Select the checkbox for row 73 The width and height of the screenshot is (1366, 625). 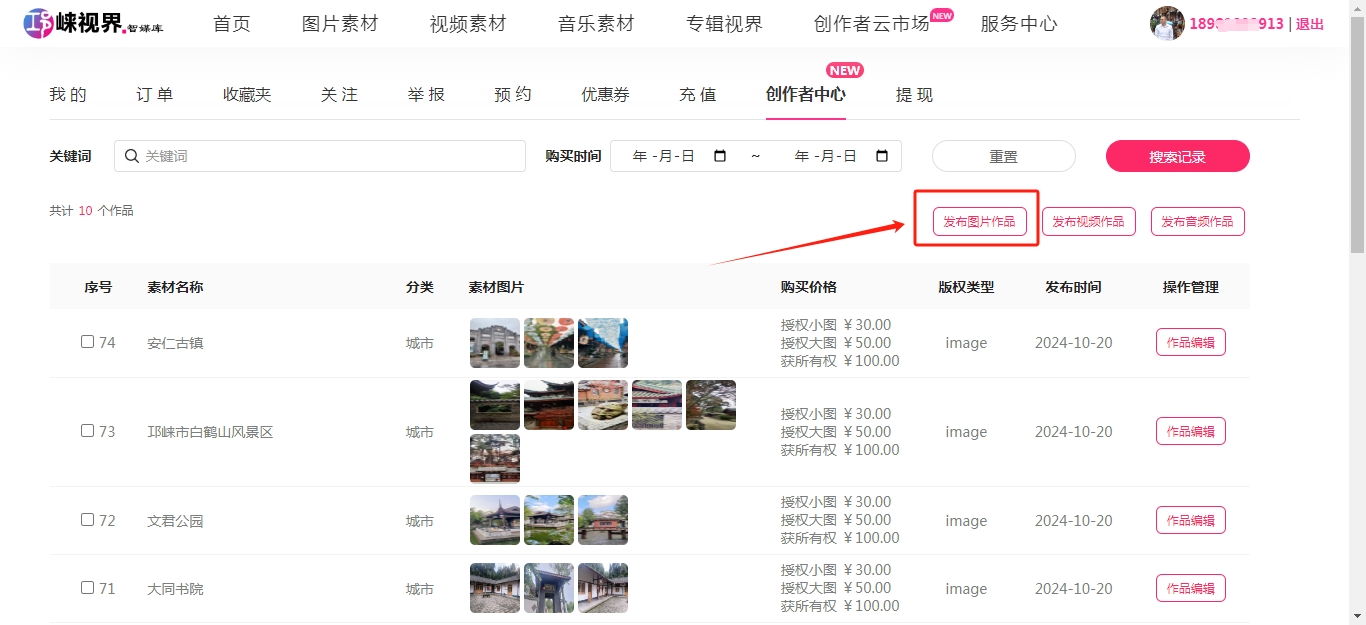(x=87, y=431)
